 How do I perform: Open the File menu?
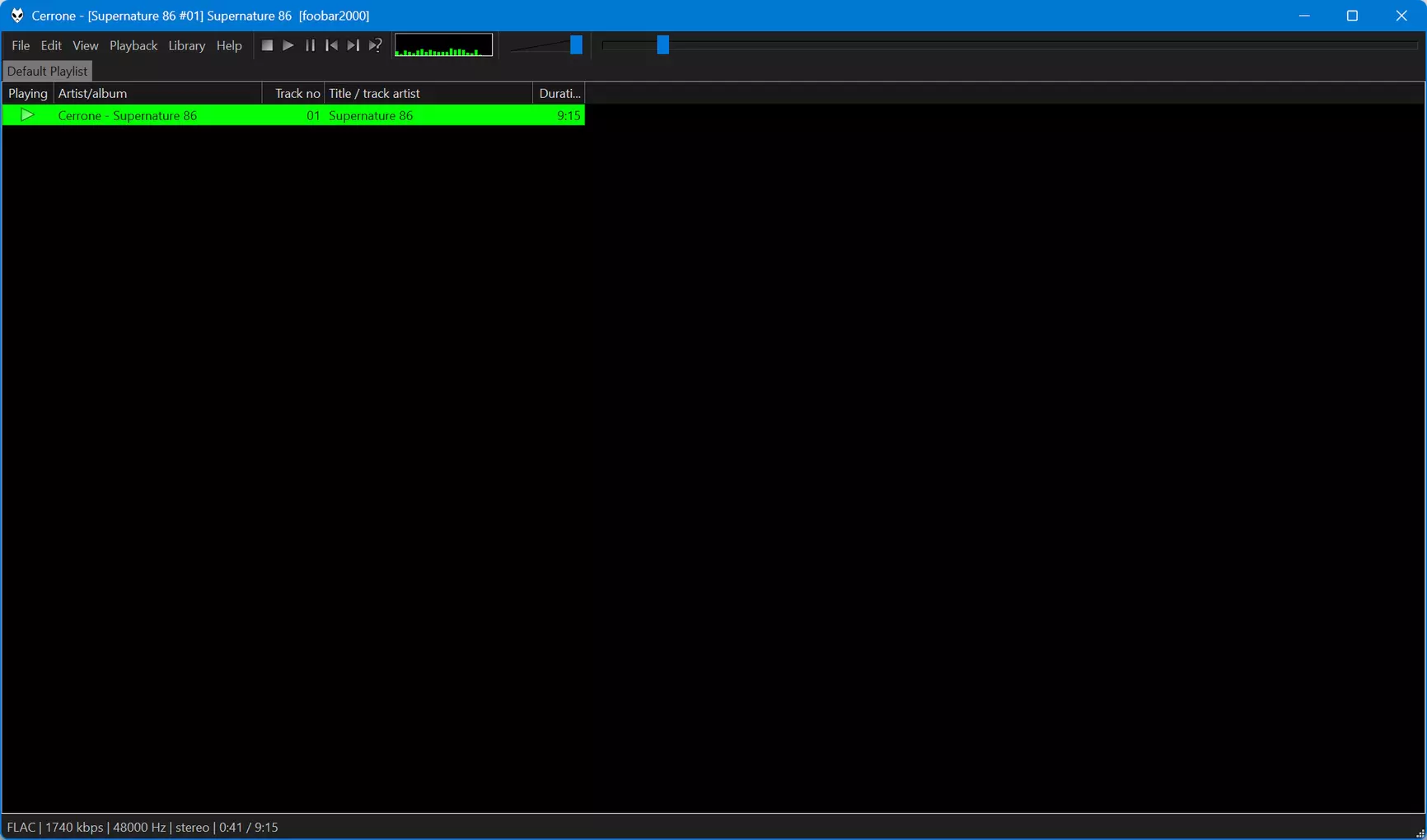21,45
